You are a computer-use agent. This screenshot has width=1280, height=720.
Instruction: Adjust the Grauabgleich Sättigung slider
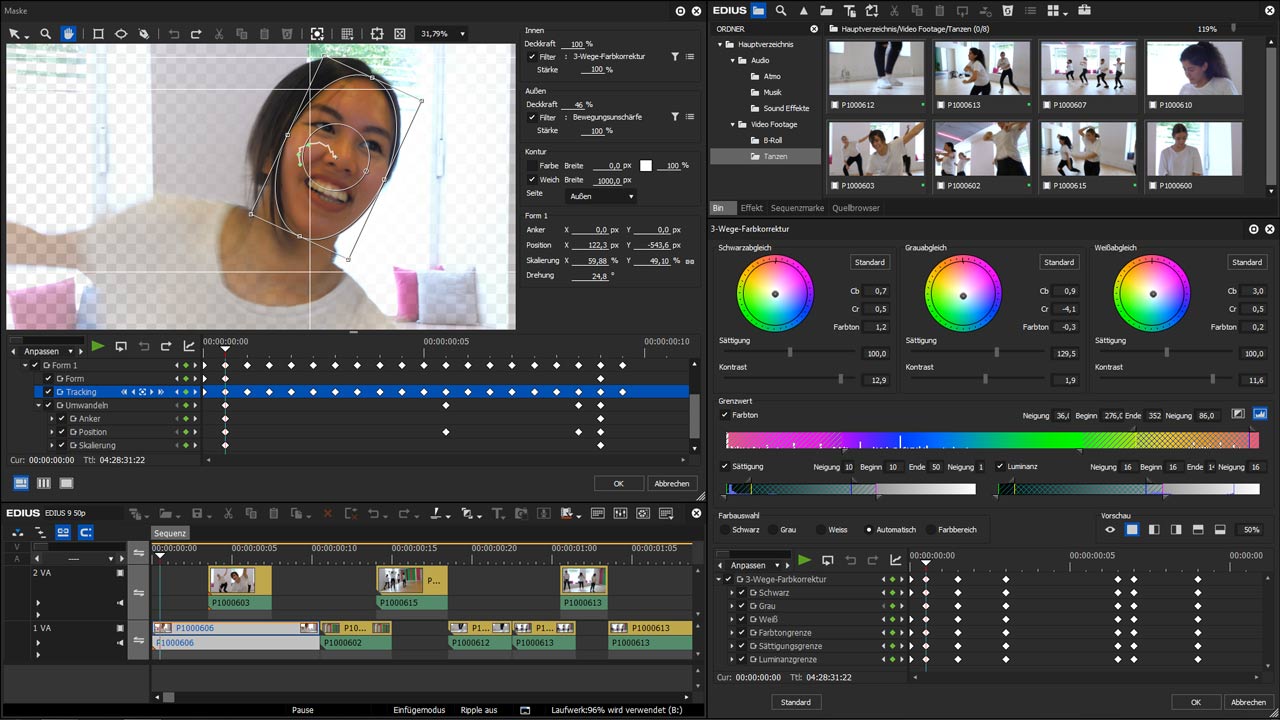tap(996, 353)
